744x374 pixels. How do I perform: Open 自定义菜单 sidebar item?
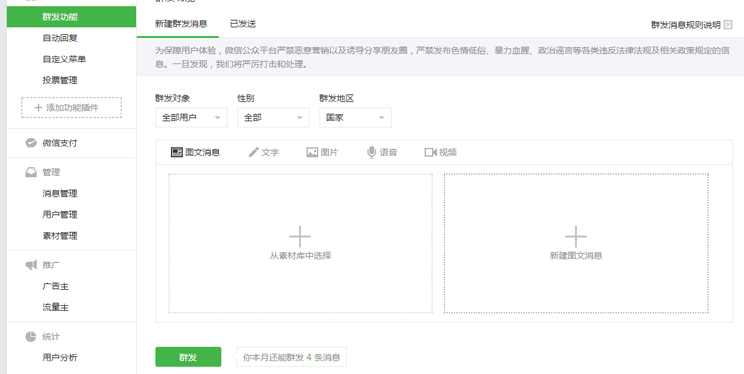tap(64, 59)
